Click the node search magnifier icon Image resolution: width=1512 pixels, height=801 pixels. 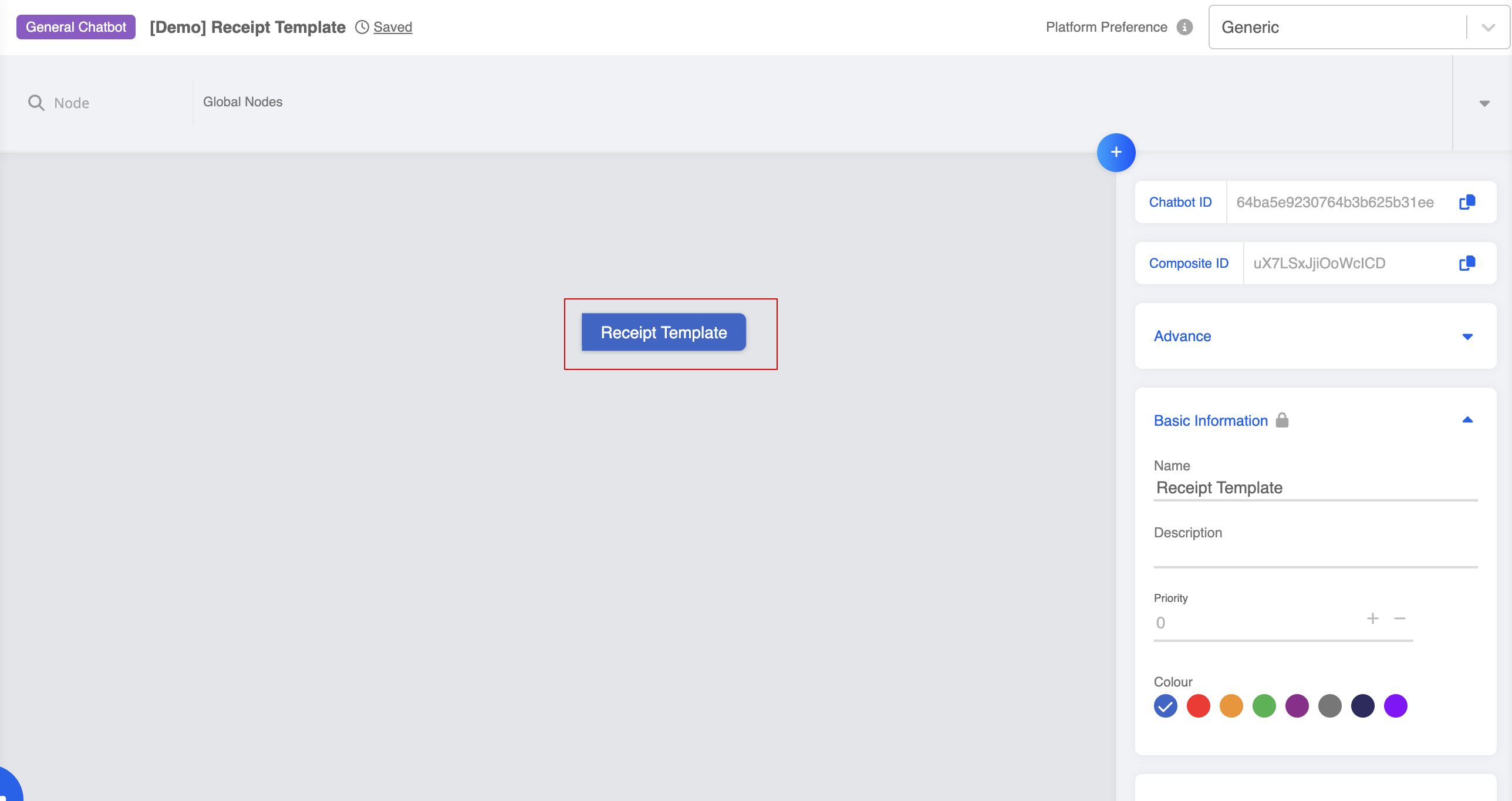pyautogui.click(x=36, y=103)
